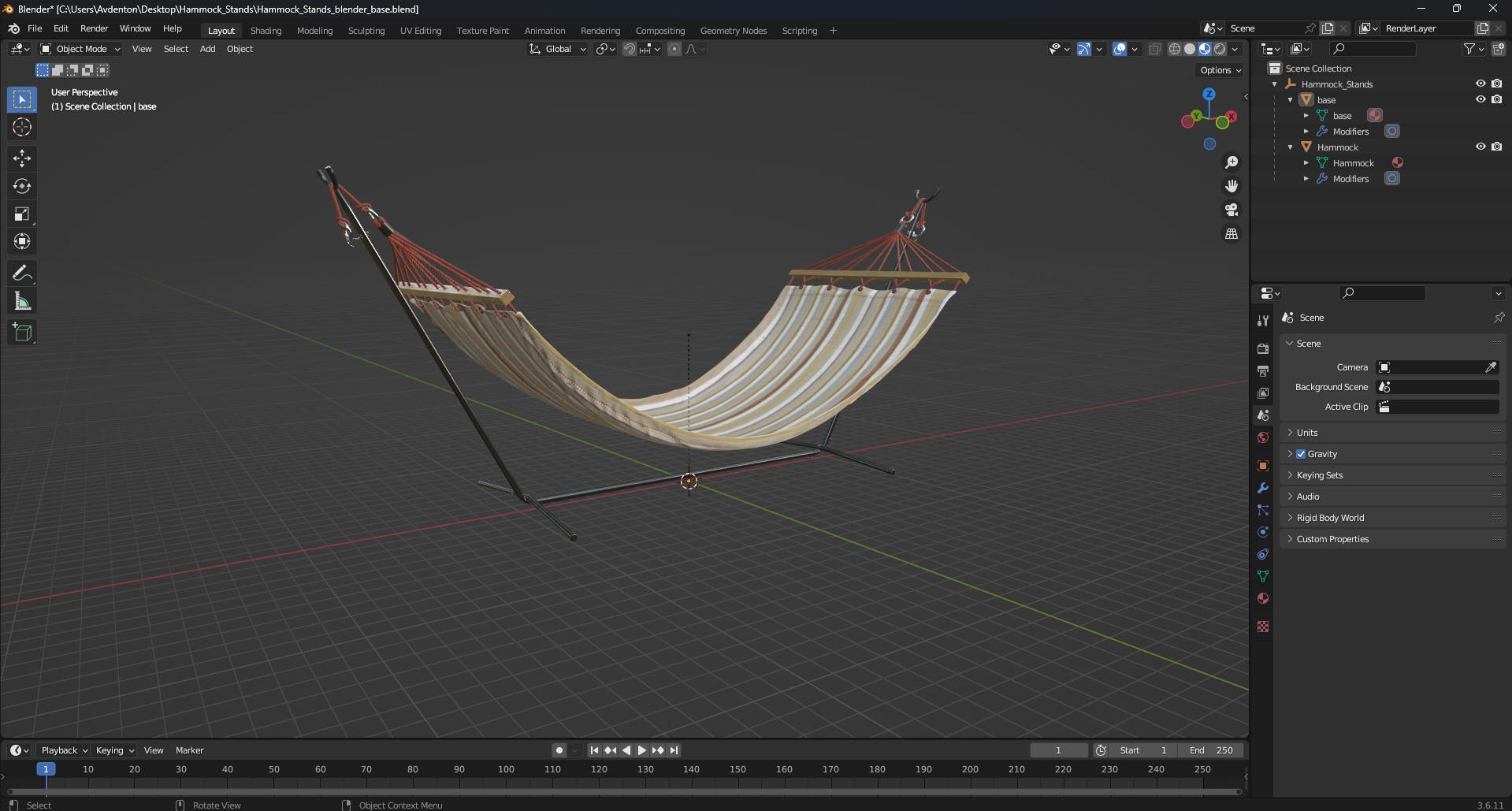Image resolution: width=1512 pixels, height=811 pixels.
Task: Open the Physics properties tab
Action: click(x=1263, y=532)
